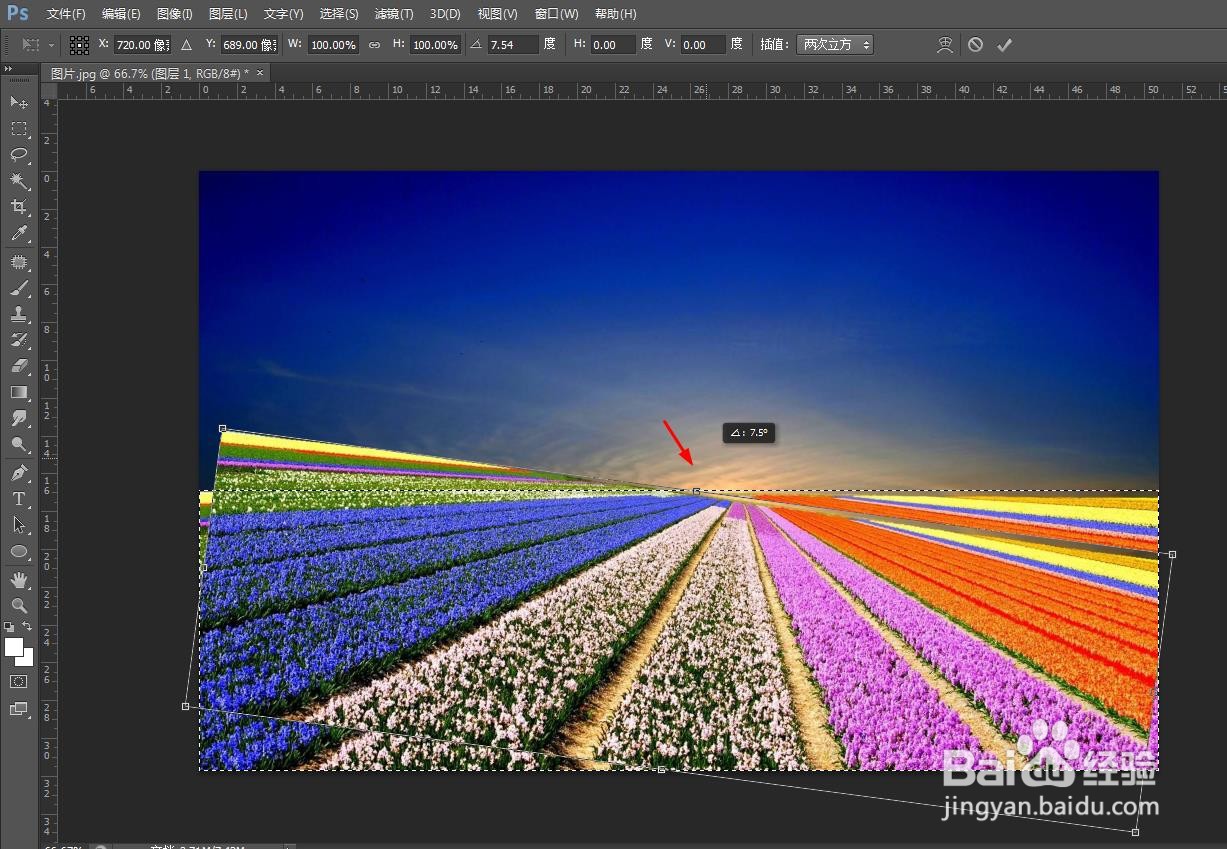Image resolution: width=1227 pixels, height=849 pixels.
Task: Select the Rectangular Marquee tool
Action: (x=19, y=128)
